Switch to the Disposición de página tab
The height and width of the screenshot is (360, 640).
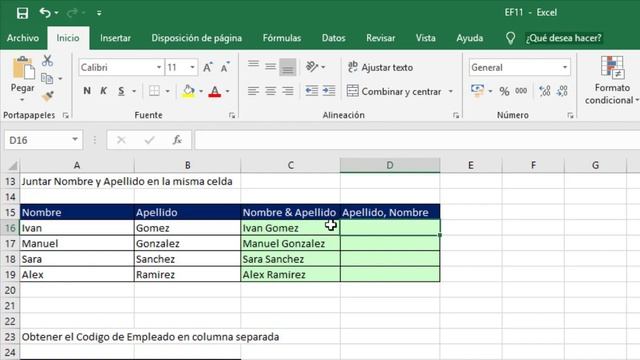(x=197, y=38)
